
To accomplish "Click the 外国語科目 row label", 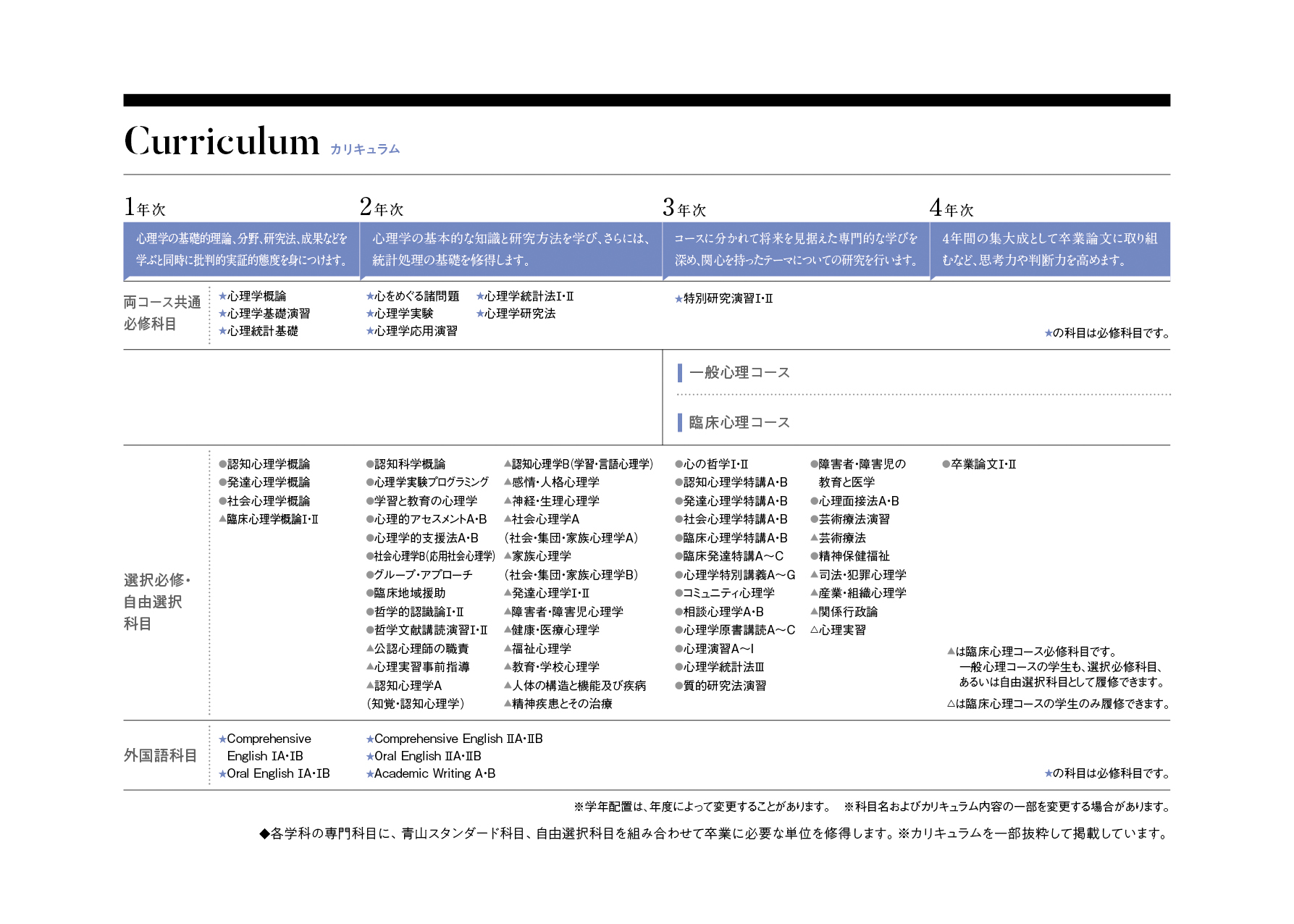I will click(x=160, y=756).
